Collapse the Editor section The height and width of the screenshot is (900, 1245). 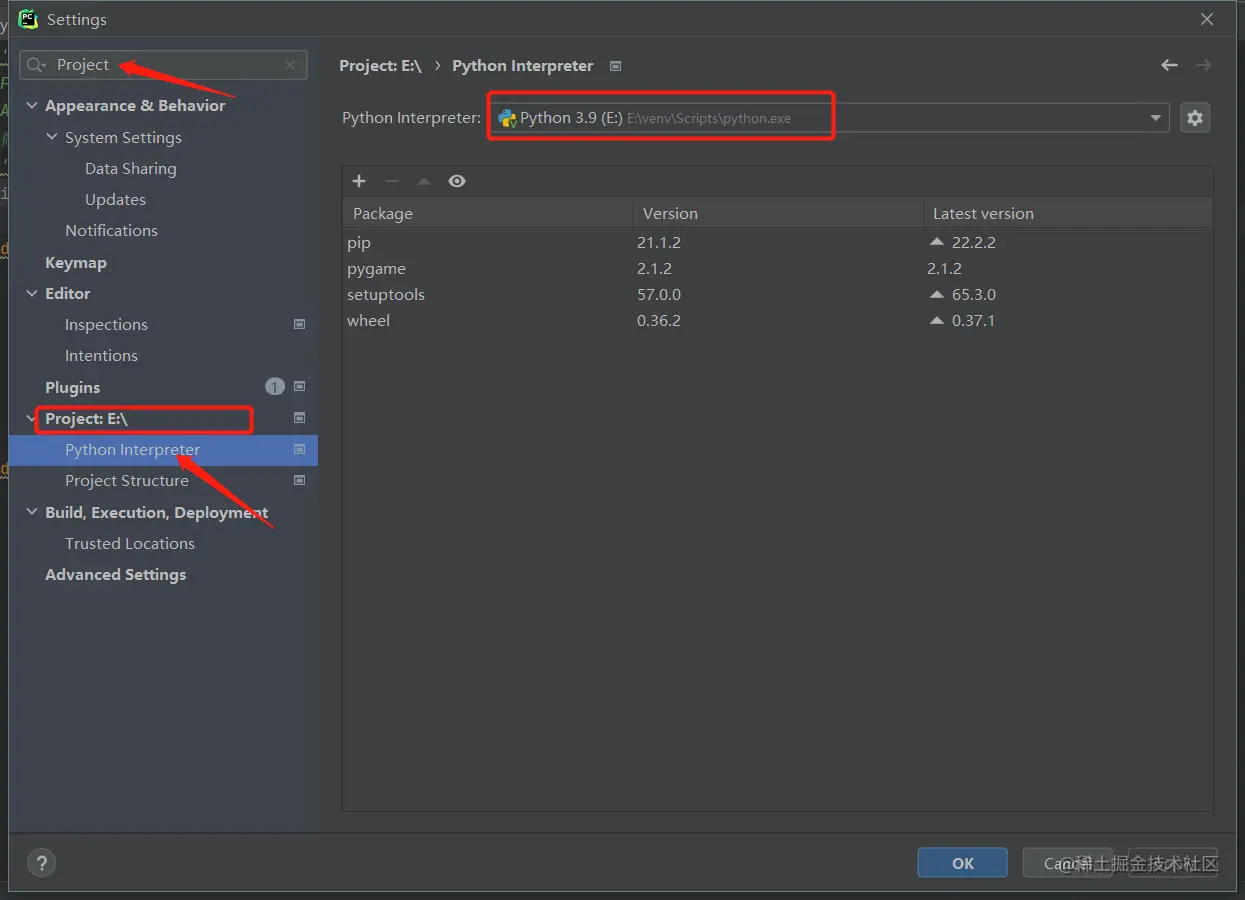32,293
